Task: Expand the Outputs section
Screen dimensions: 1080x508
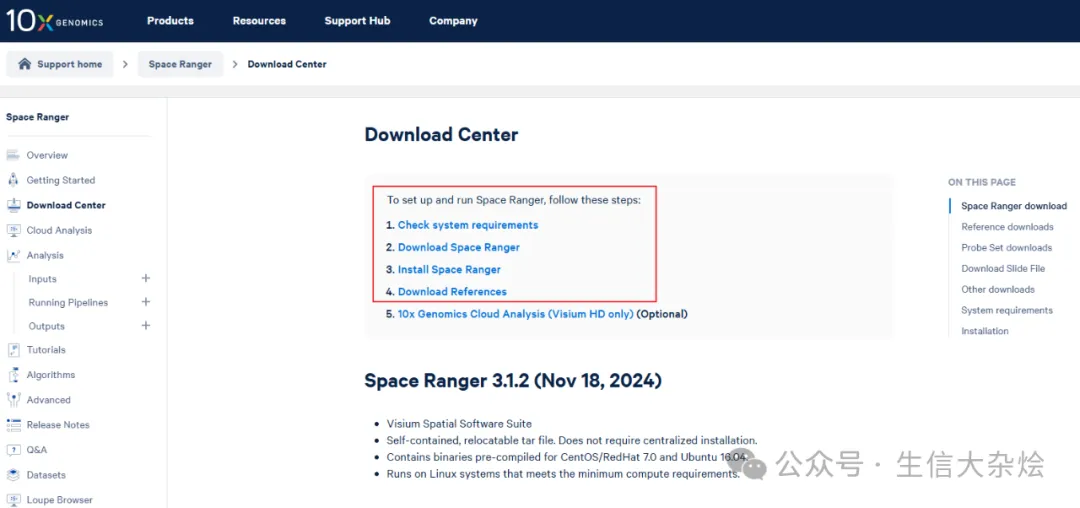Action: [x=146, y=325]
